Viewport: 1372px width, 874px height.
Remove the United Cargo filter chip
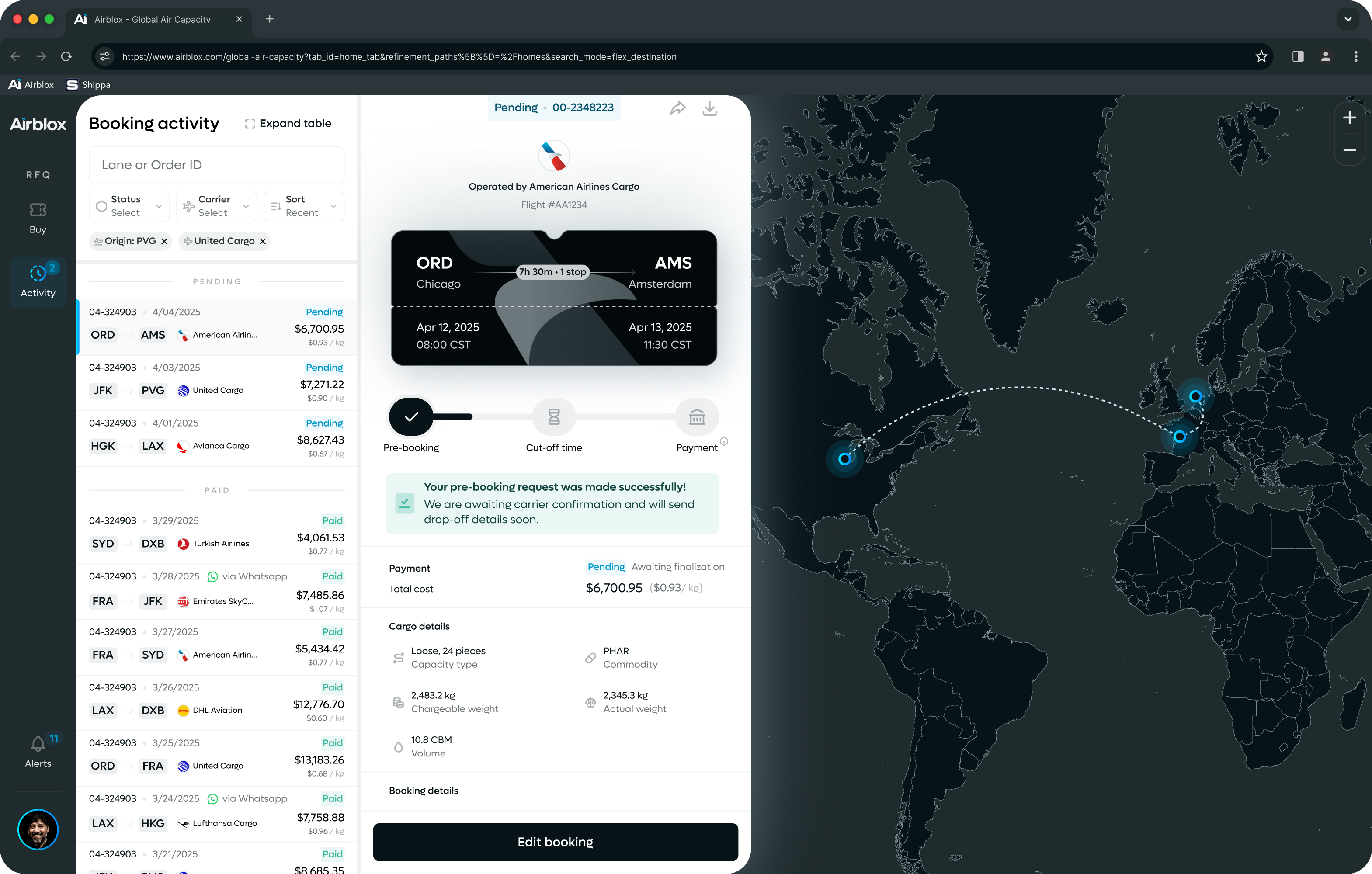(x=263, y=242)
